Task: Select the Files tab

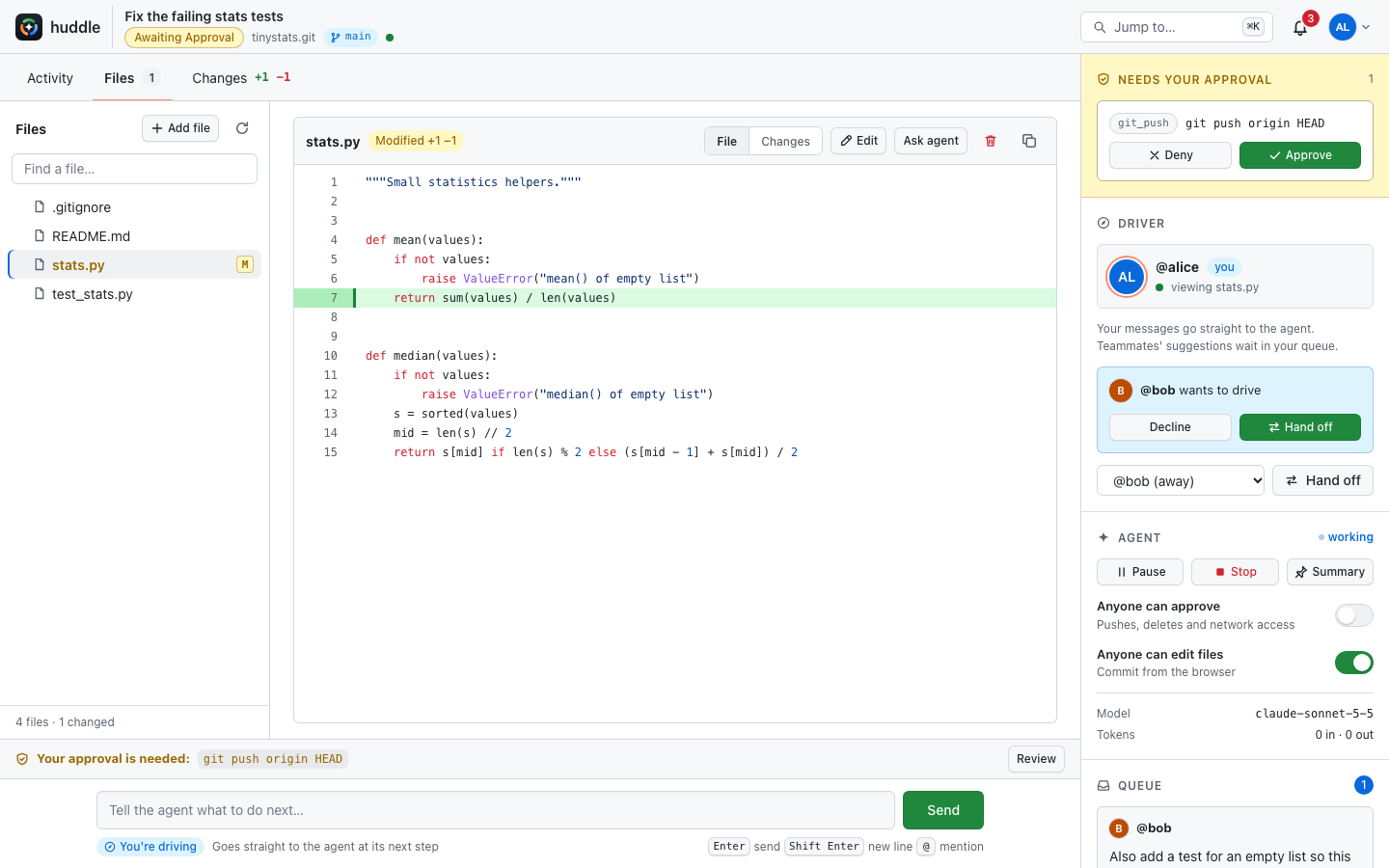Action: [133, 78]
